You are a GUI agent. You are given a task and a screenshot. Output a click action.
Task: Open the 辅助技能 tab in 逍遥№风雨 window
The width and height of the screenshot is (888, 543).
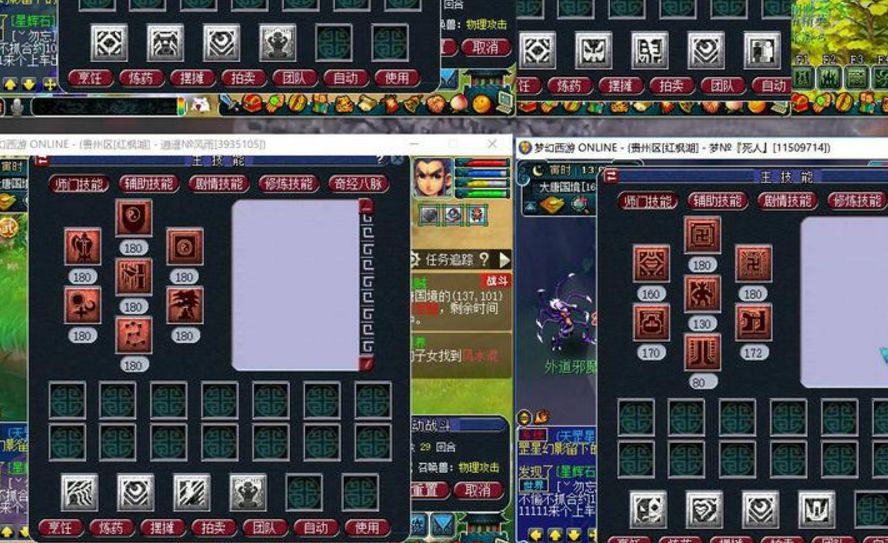(x=149, y=183)
